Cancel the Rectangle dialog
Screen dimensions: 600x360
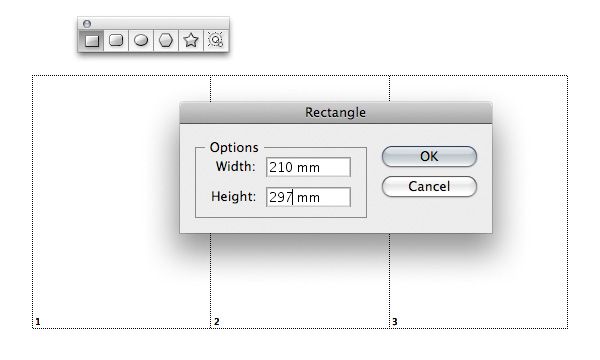429,186
